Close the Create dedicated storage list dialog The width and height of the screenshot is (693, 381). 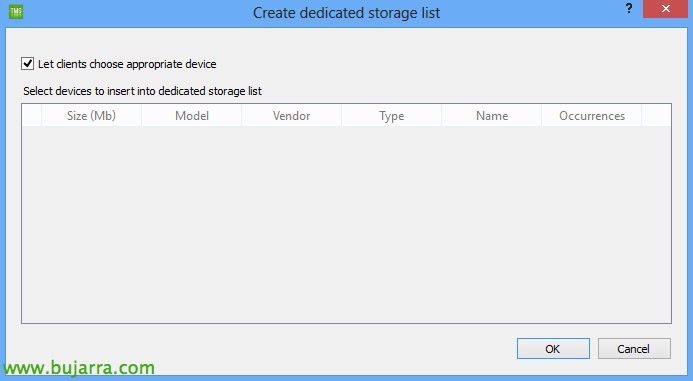click(665, 9)
